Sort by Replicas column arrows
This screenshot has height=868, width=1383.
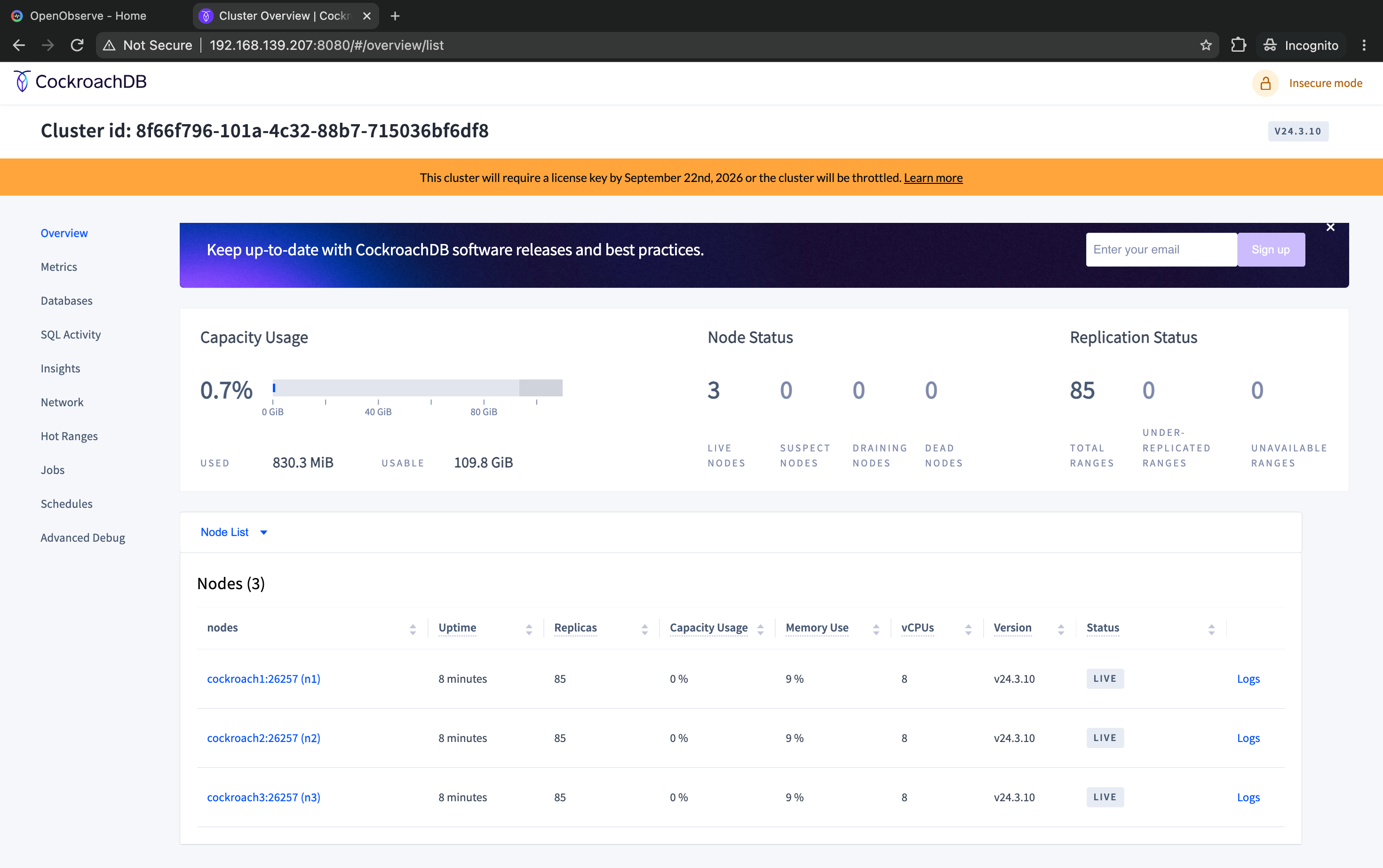(x=644, y=630)
